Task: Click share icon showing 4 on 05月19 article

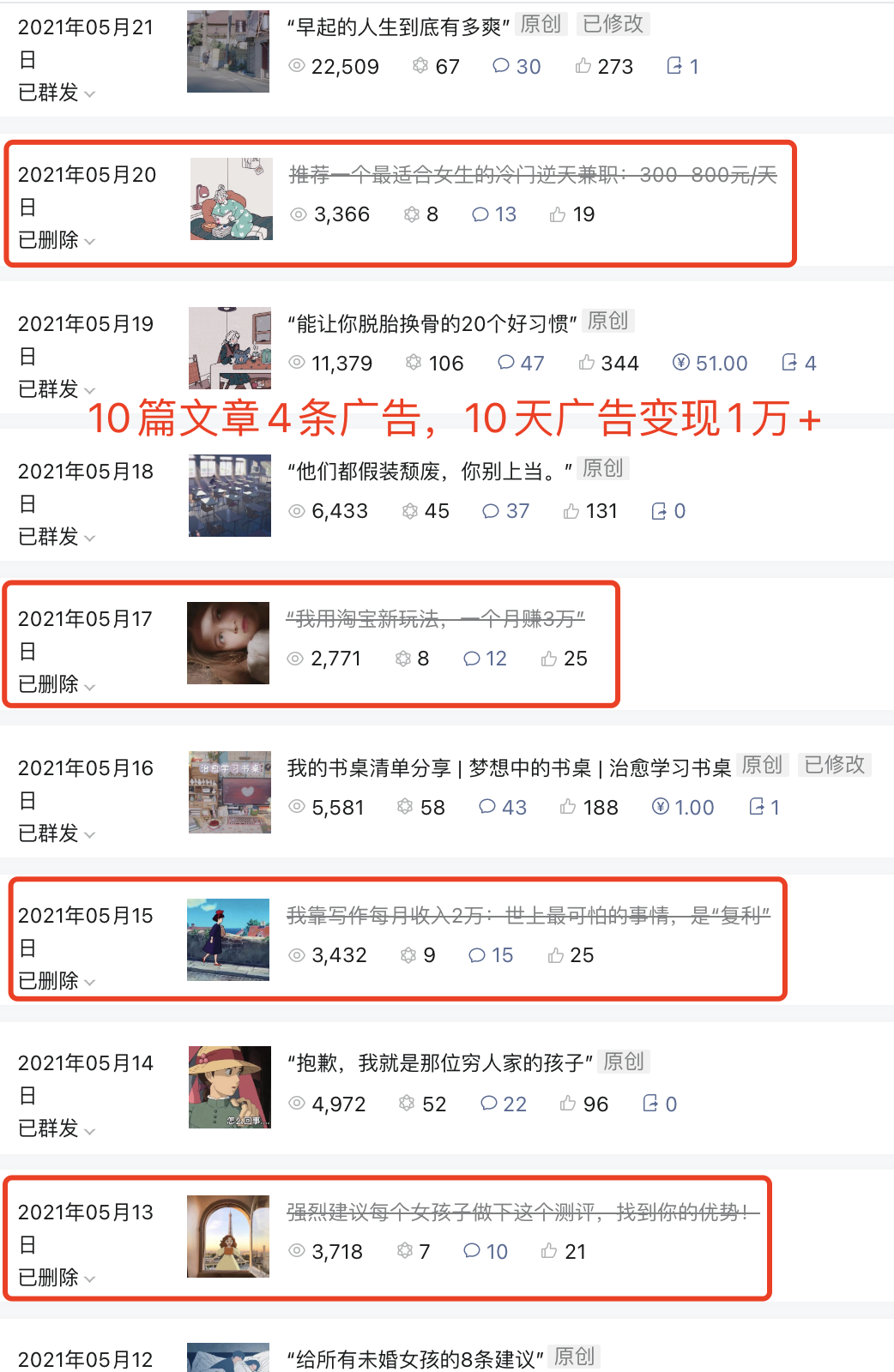Action: pyautogui.click(x=789, y=363)
